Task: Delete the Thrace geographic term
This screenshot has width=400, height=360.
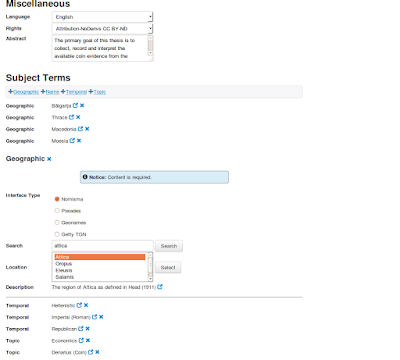Action: tap(78, 117)
